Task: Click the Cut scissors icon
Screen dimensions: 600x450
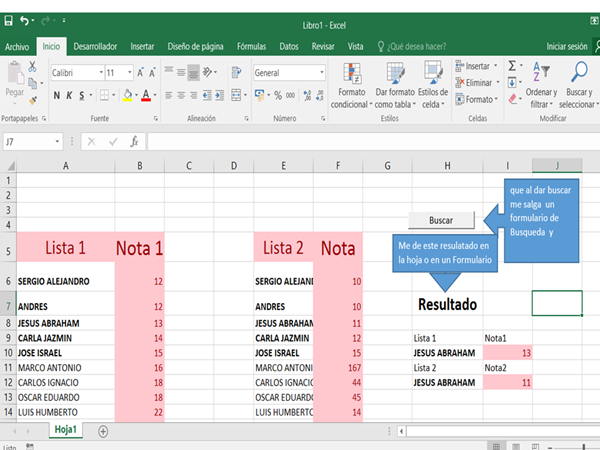Action: pyautogui.click(x=33, y=66)
